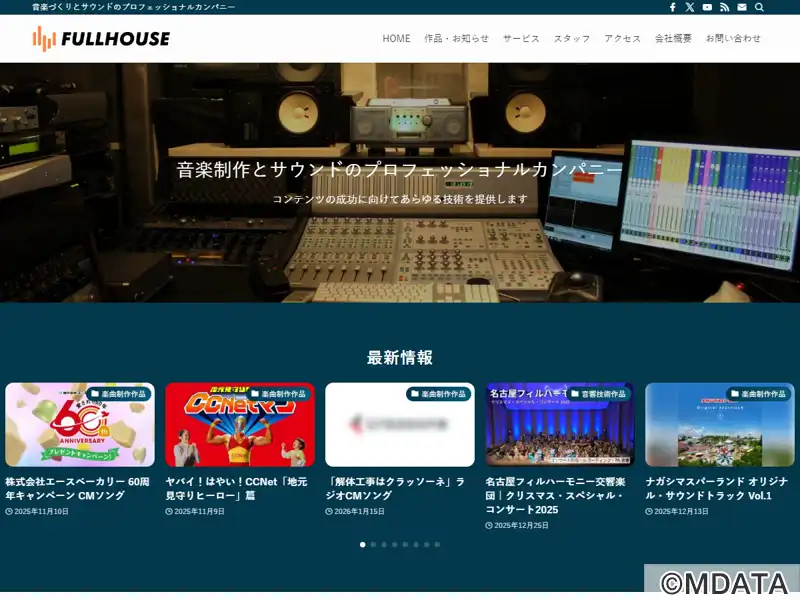
Task: Select the second carousel pagination dot
Action: [x=373, y=545]
